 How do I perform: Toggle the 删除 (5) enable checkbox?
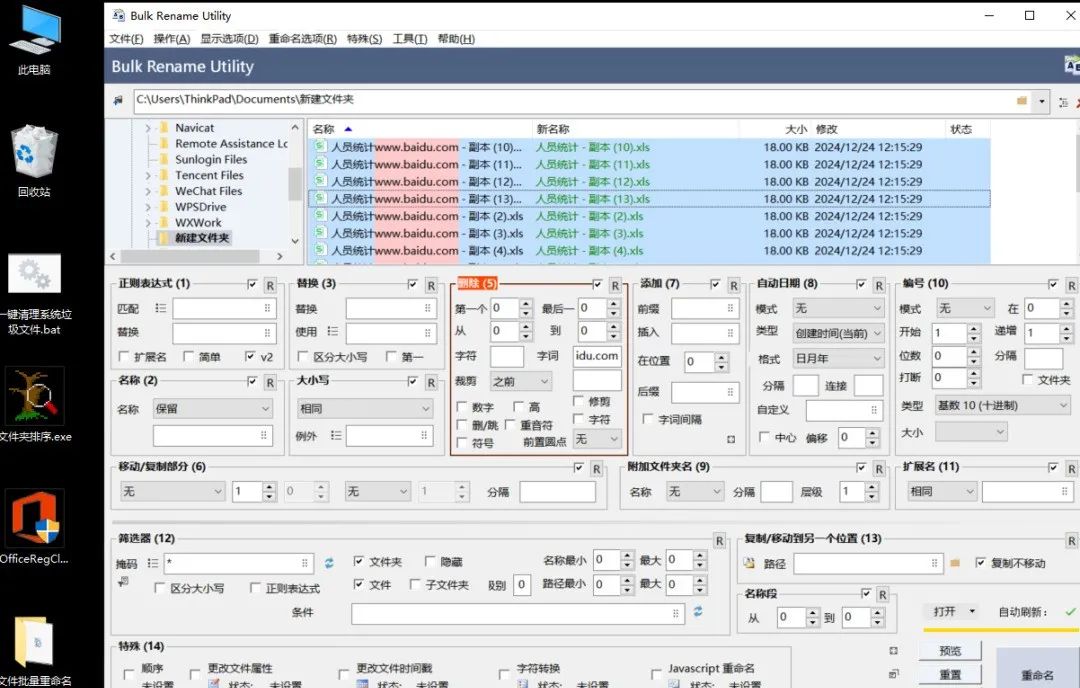pyautogui.click(x=597, y=284)
